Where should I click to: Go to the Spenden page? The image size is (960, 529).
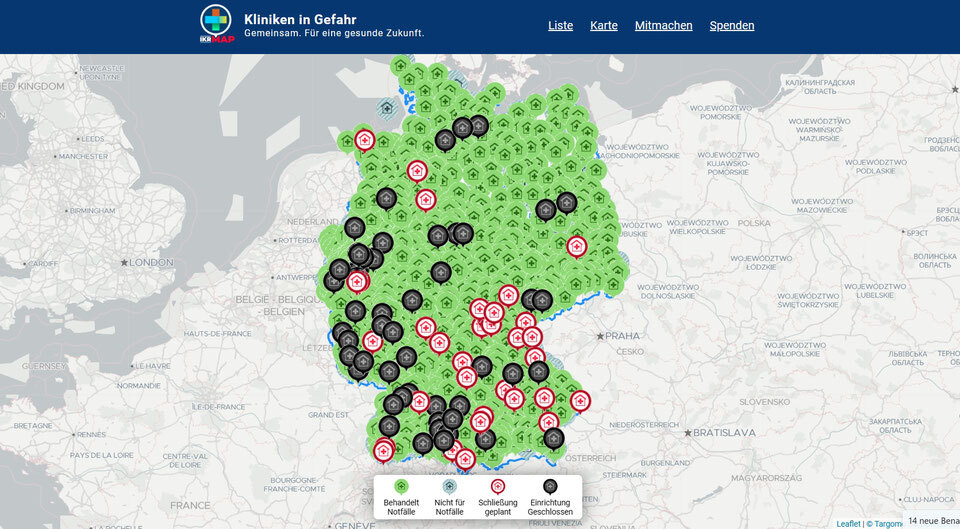pos(732,25)
